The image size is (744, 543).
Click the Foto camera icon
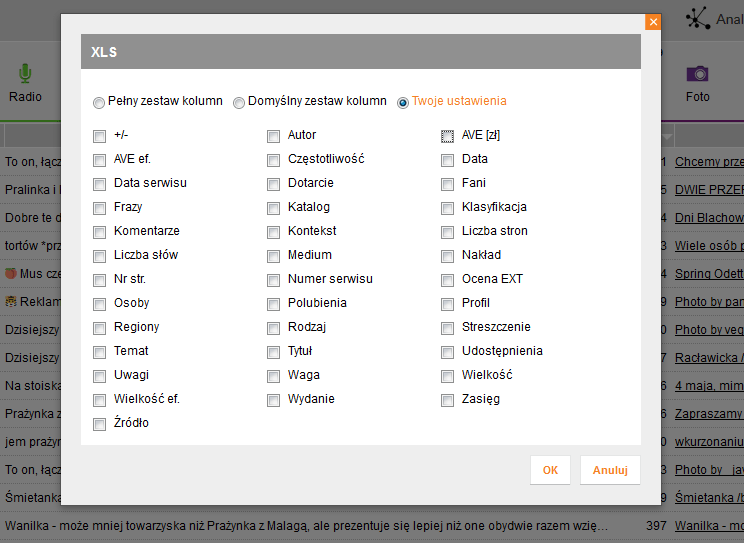pyautogui.click(x=697, y=74)
